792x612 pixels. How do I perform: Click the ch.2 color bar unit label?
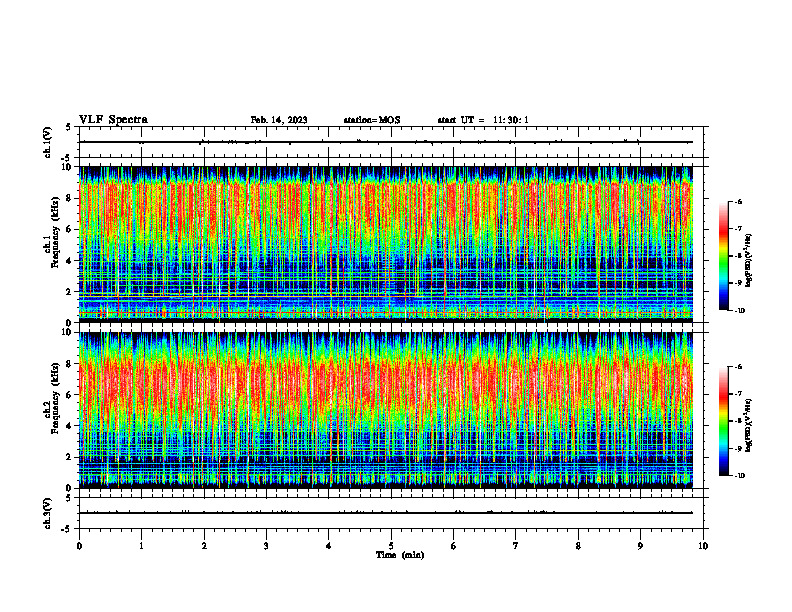point(749,425)
